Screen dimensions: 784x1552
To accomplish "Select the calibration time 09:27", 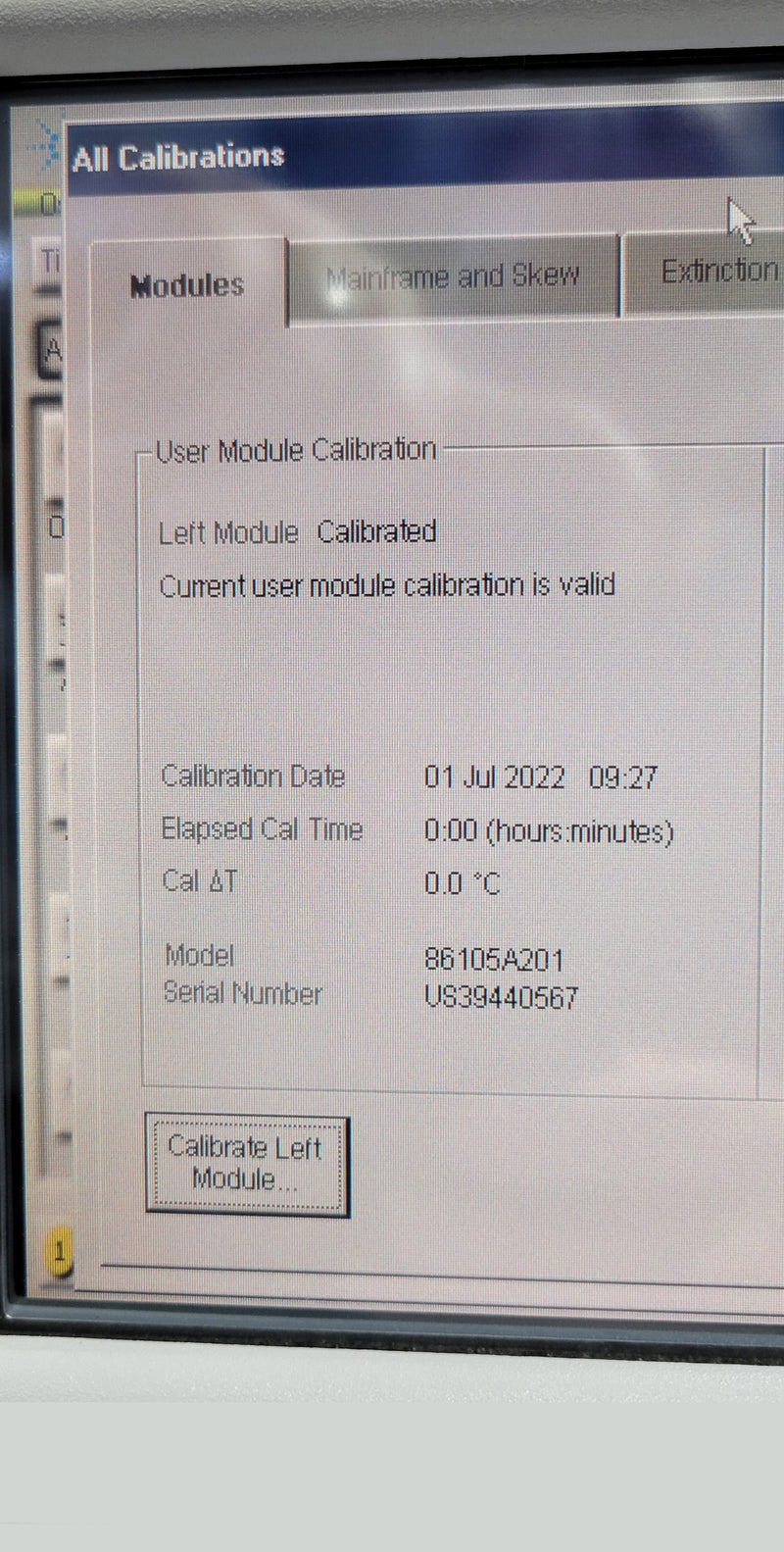I will coord(623,778).
